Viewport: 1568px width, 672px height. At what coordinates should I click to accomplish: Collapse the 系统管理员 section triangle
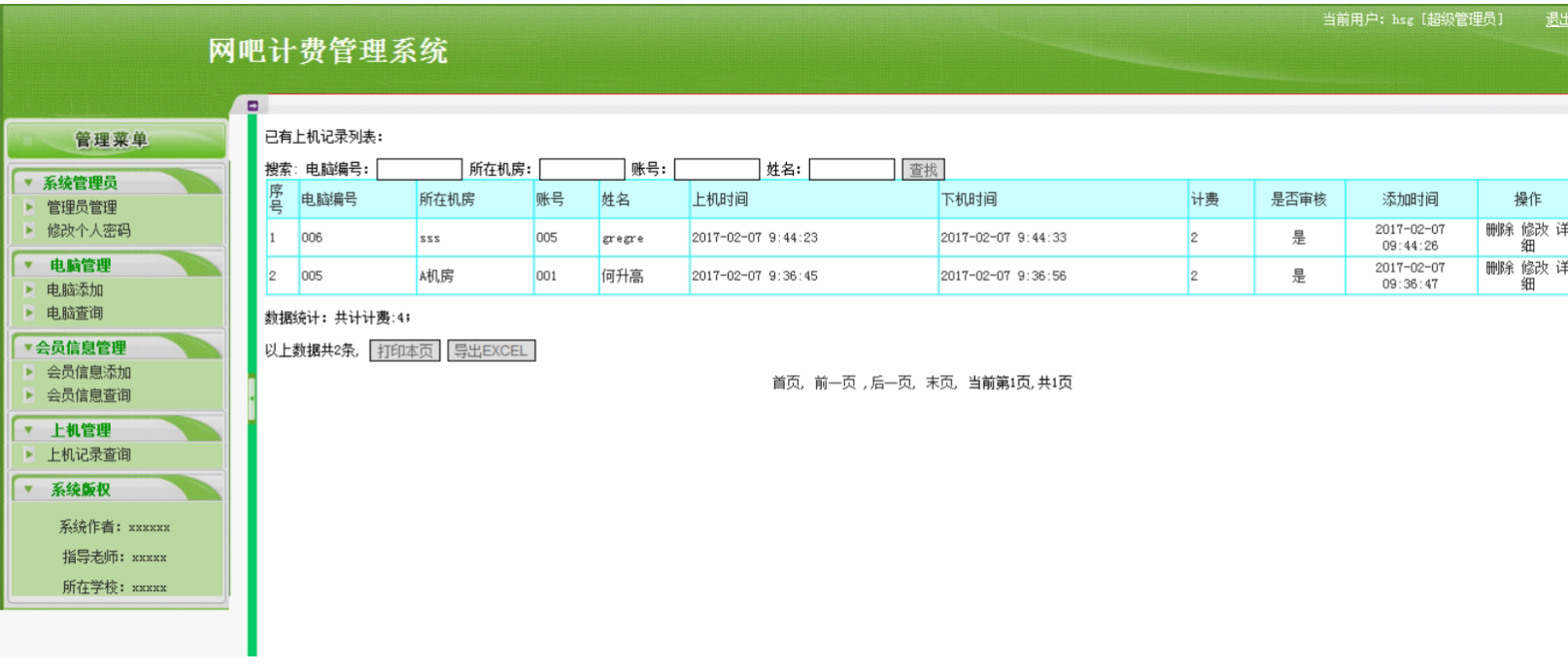click(x=29, y=183)
